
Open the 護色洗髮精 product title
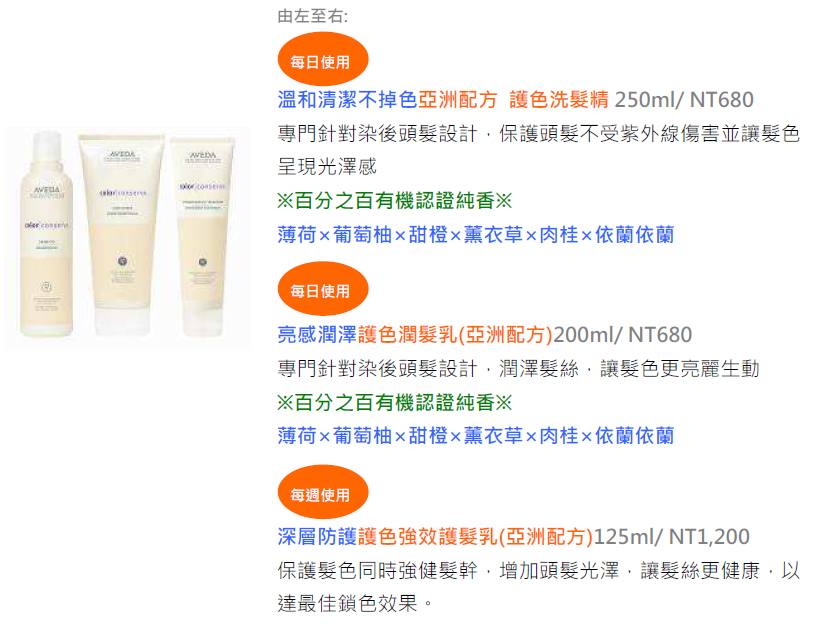pyautogui.click(x=443, y=99)
